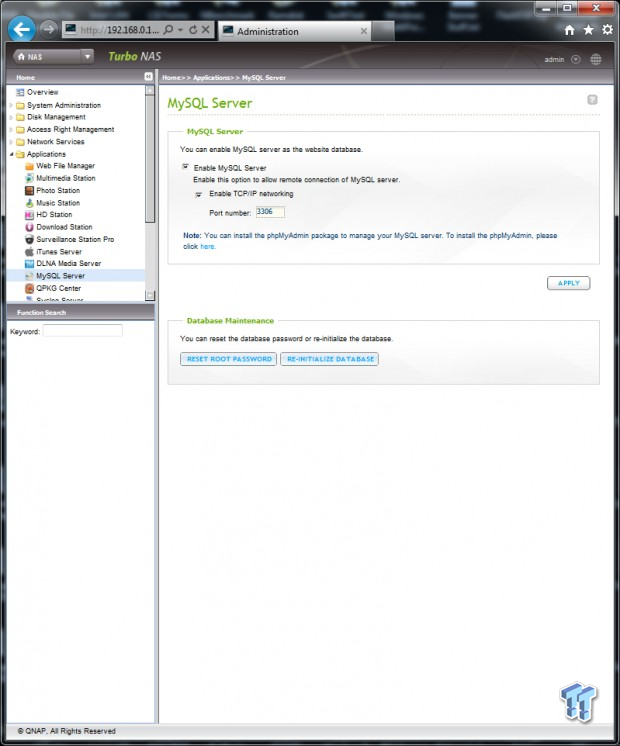Open the browser Home icon
Viewport: 620px width, 746px height.
pos(569,30)
